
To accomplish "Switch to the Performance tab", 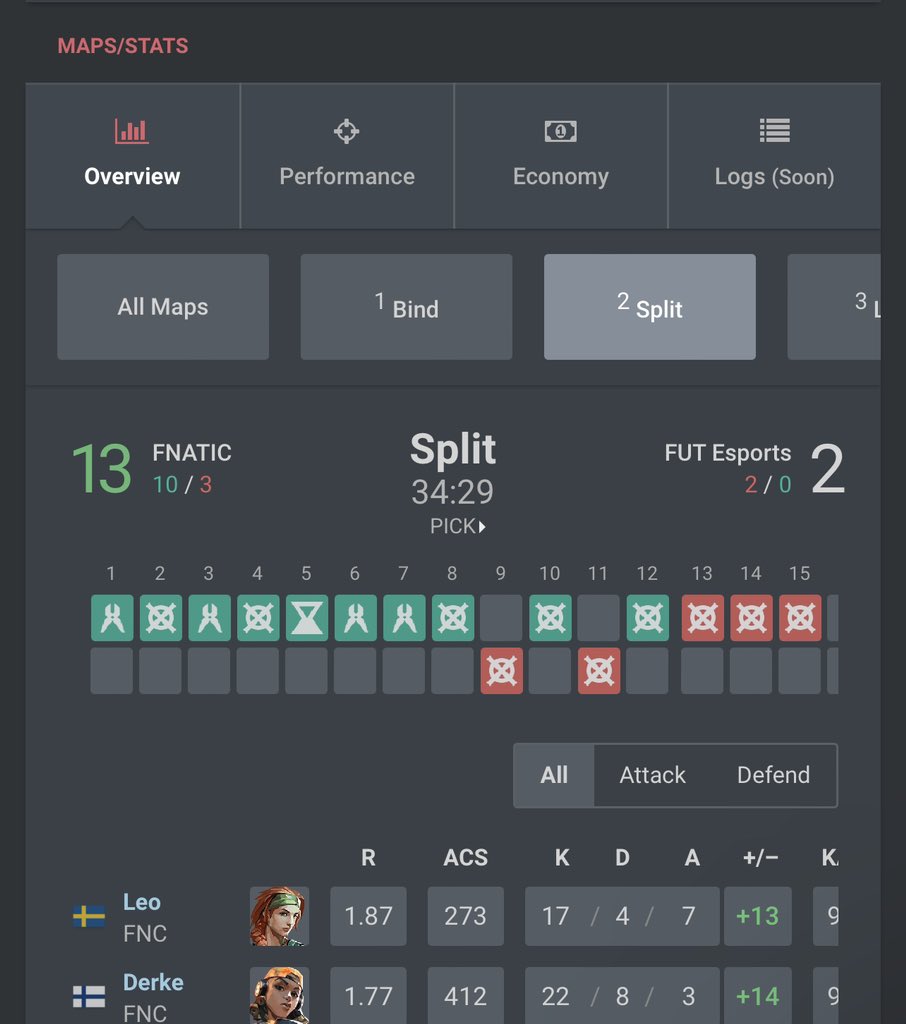I will click(347, 155).
